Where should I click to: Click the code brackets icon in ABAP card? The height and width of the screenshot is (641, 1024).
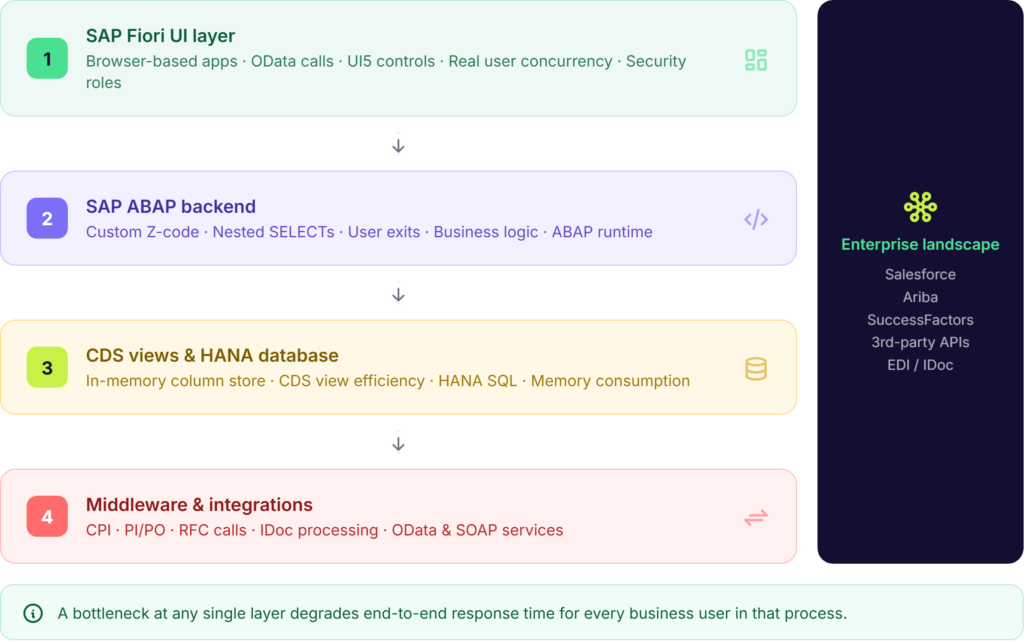coord(756,219)
